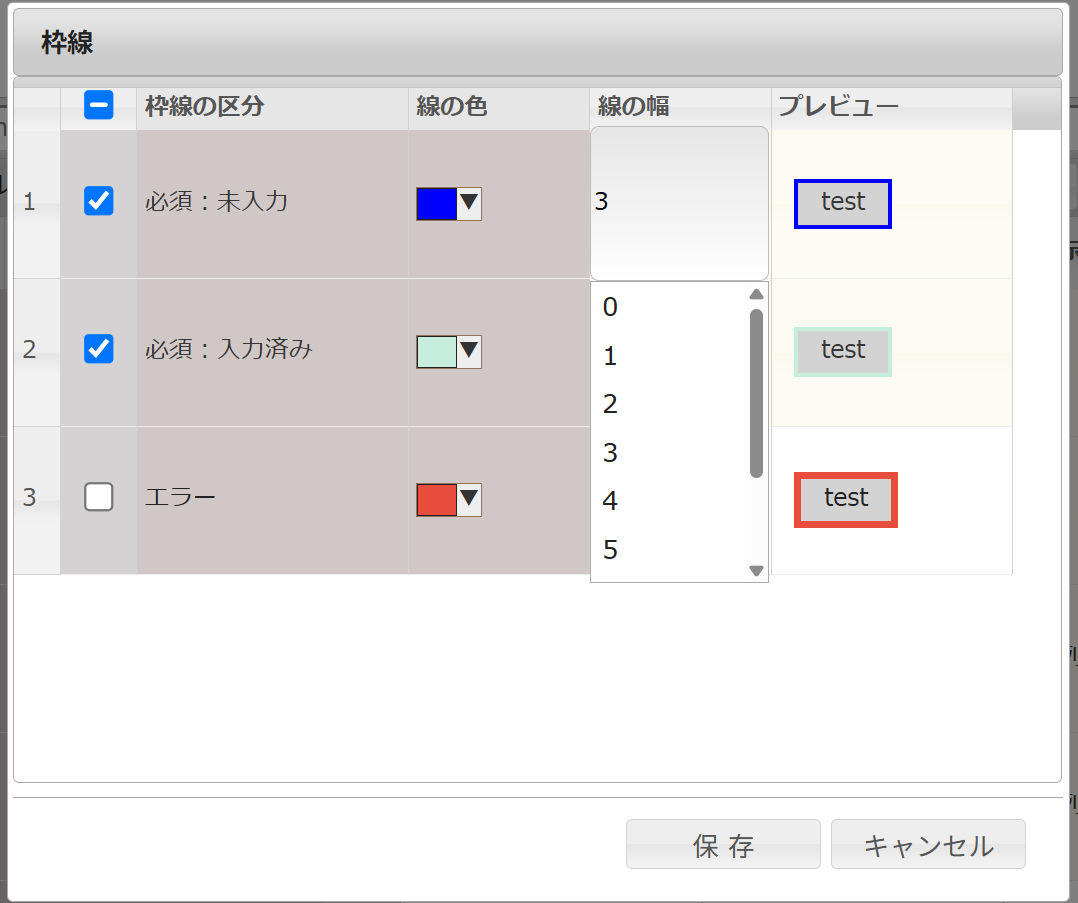Expand color dropdown arrow in 必須：入力済み row

coord(469,351)
